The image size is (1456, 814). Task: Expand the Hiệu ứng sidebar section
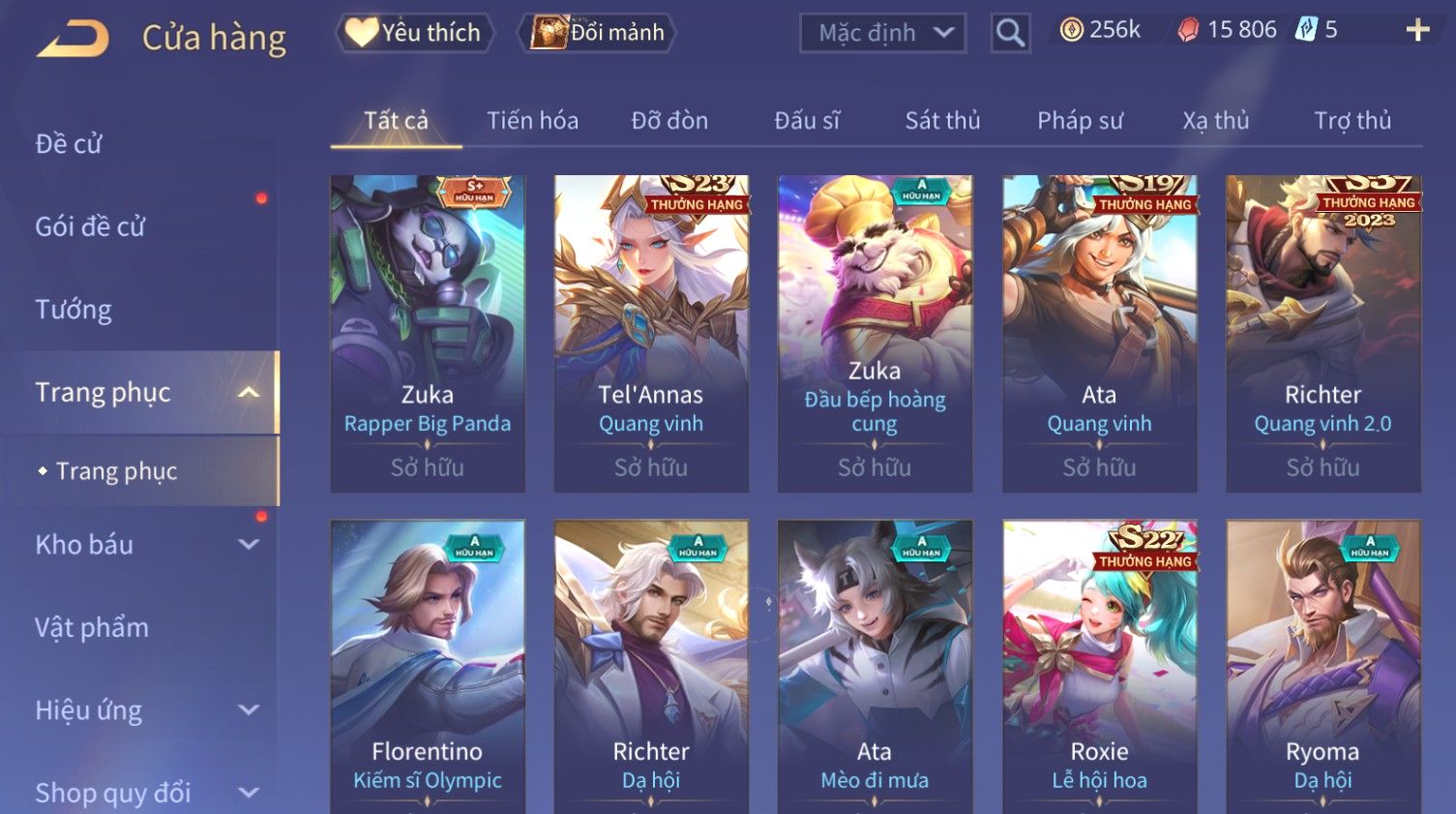coord(249,709)
